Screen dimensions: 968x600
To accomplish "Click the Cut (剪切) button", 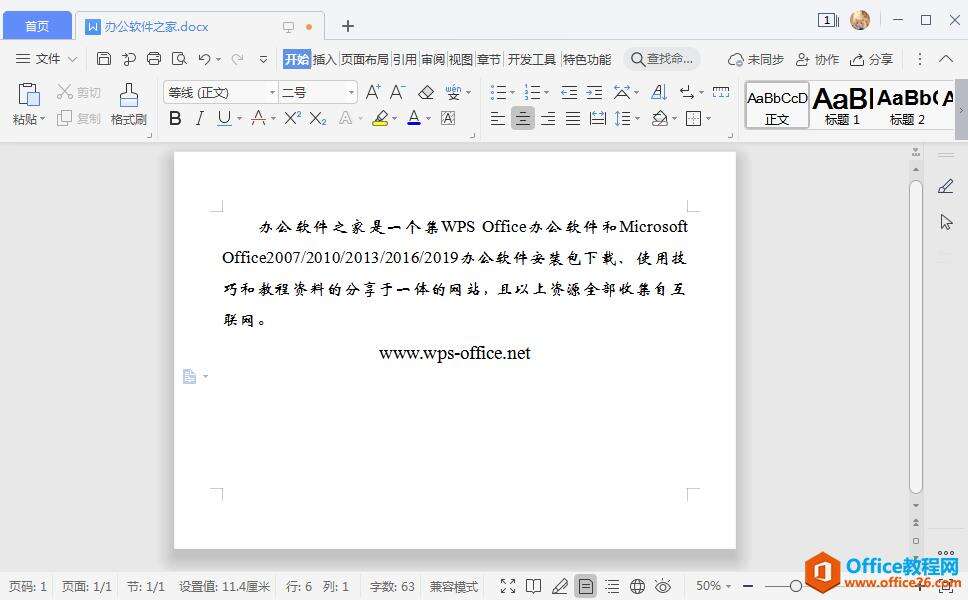I will (x=78, y=93).
